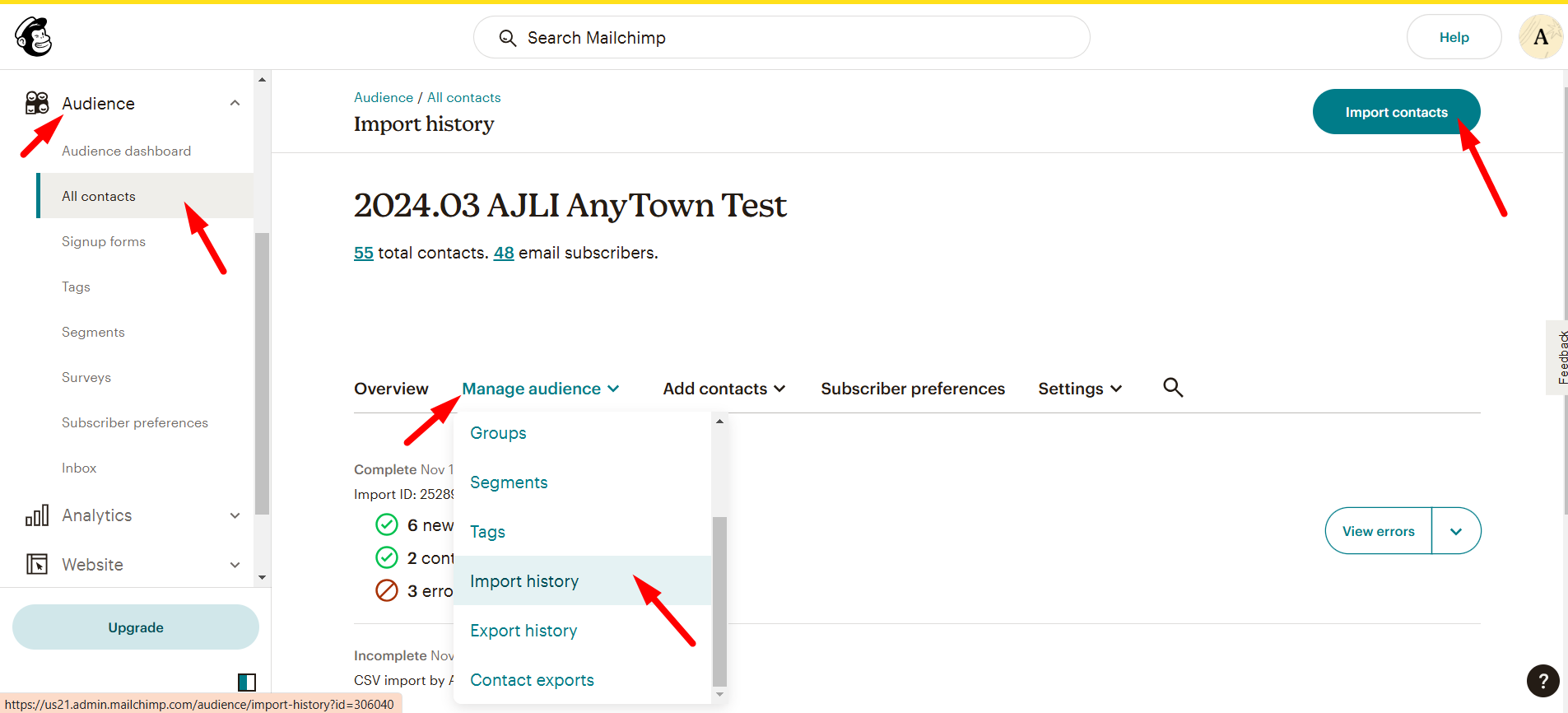Click the Upgrade button
This screenshot has width=1568, height=713.
tap(136, 627)
